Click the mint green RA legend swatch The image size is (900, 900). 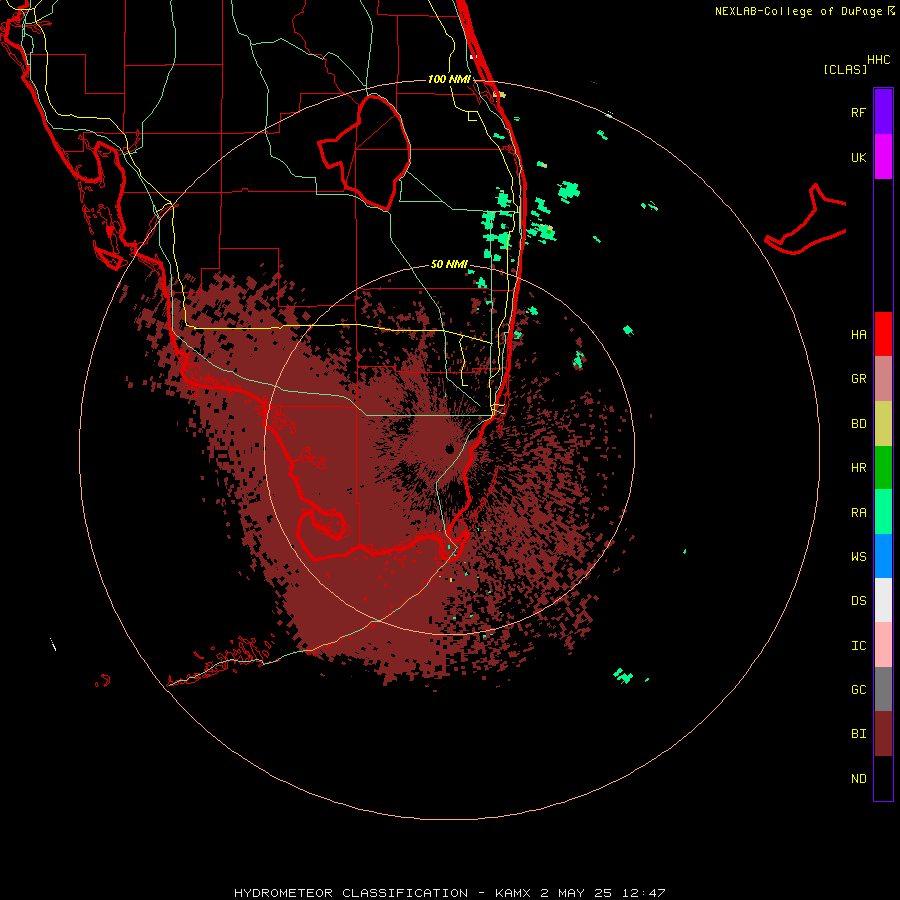(x=883, y=512)
